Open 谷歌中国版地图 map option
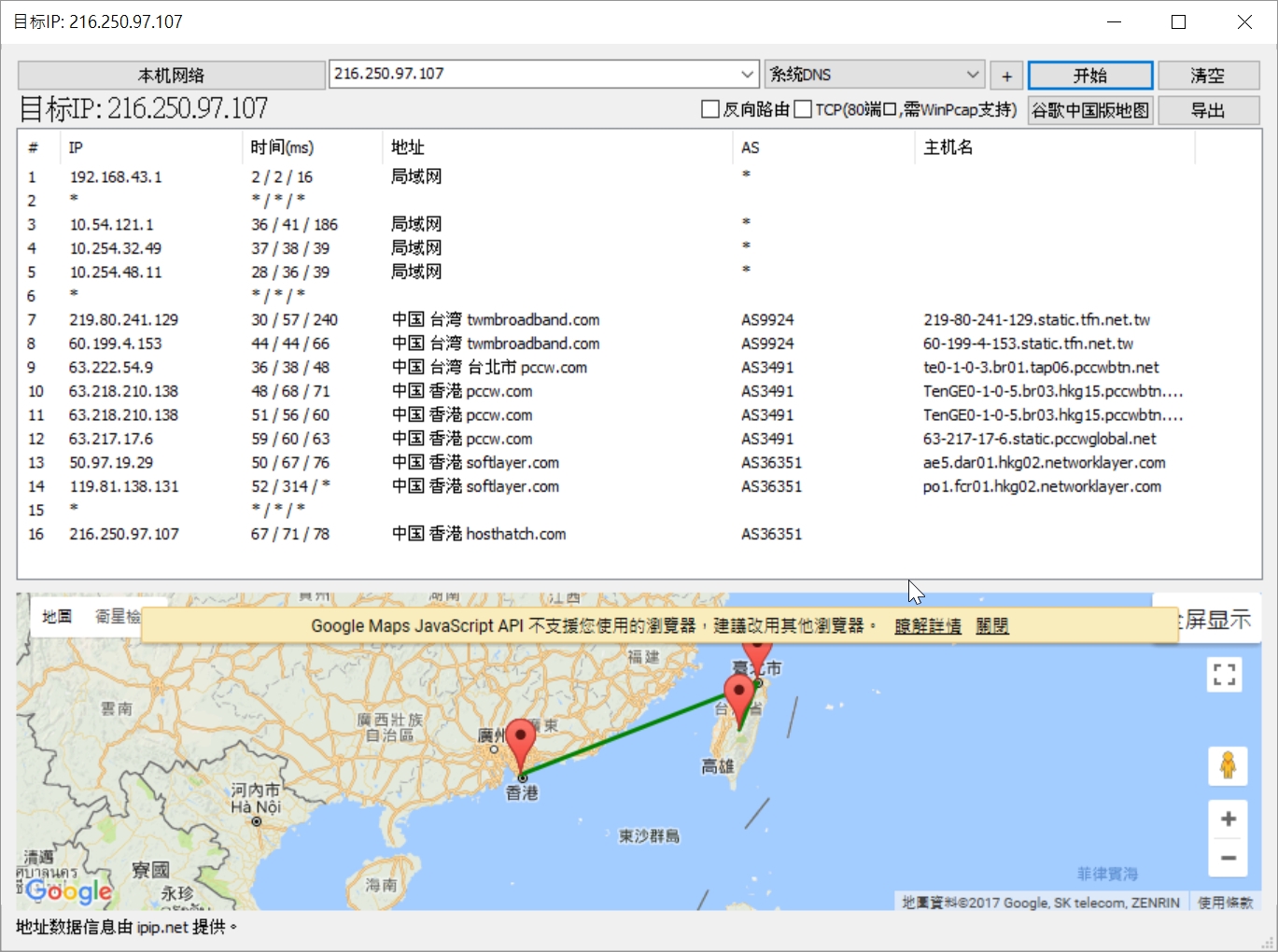The width and height of the screenshot is (1278, 952). click(x=1090, y=110)
